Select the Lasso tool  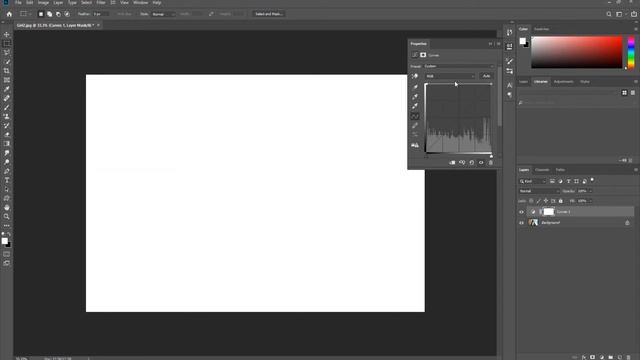pos(7,53)
